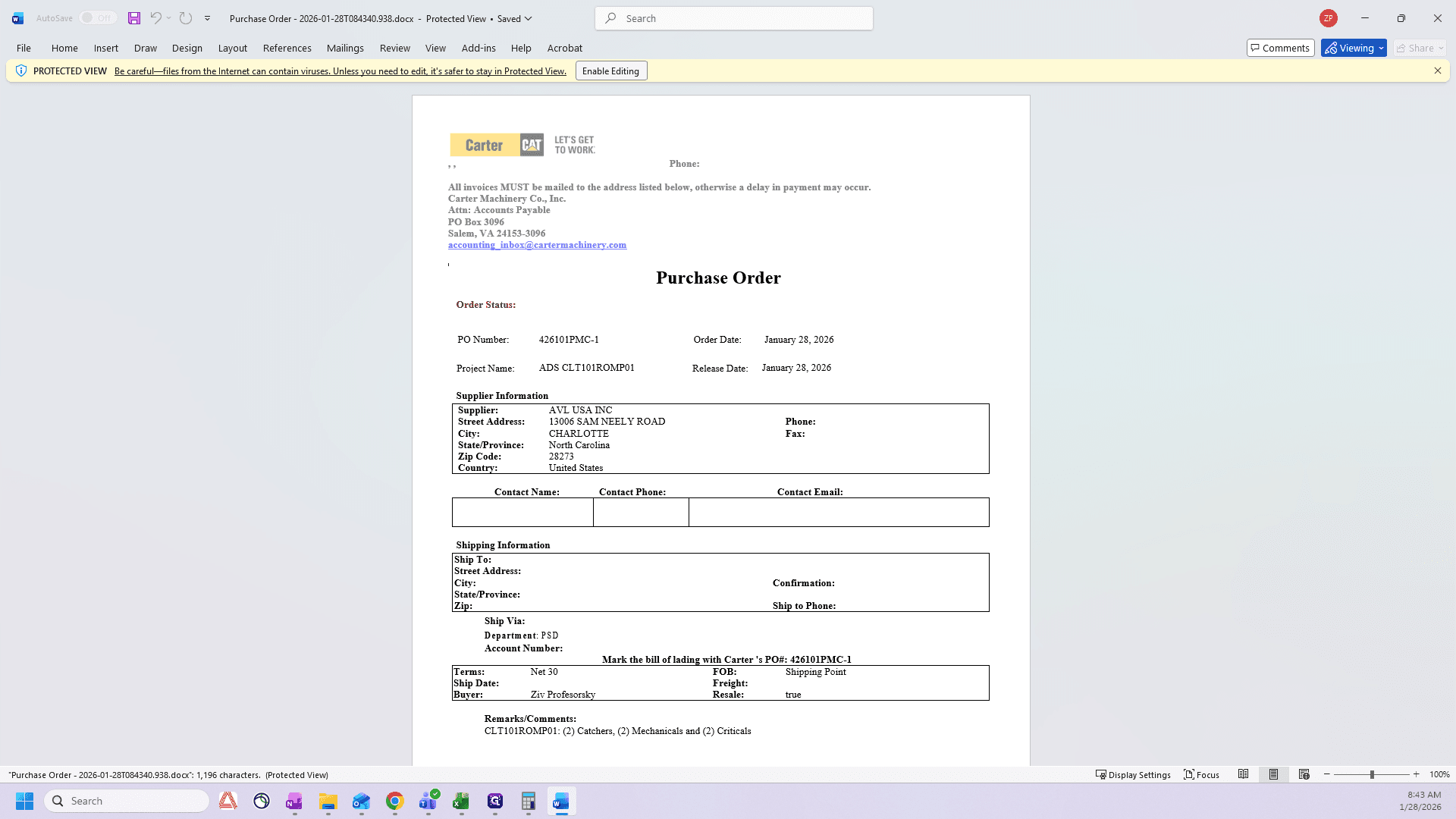Go to the Layout tab
The image size is (1456, 819).
coord(233,48)
